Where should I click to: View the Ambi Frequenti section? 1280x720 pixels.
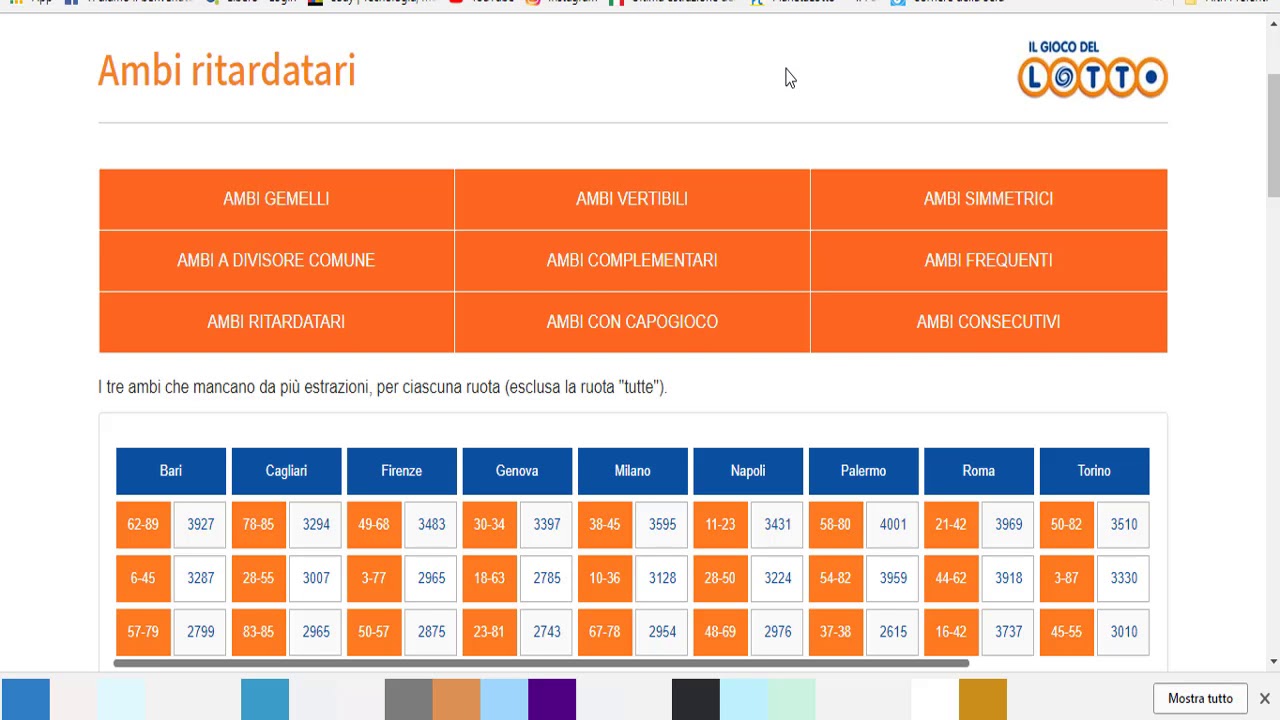click(988, 260)
